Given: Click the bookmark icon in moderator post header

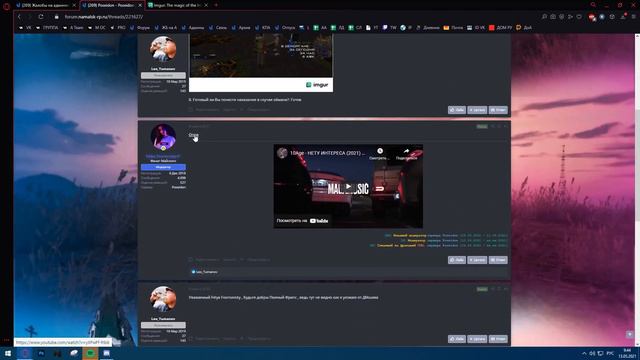Looking at the screenshot, I should tap(499, 127).
